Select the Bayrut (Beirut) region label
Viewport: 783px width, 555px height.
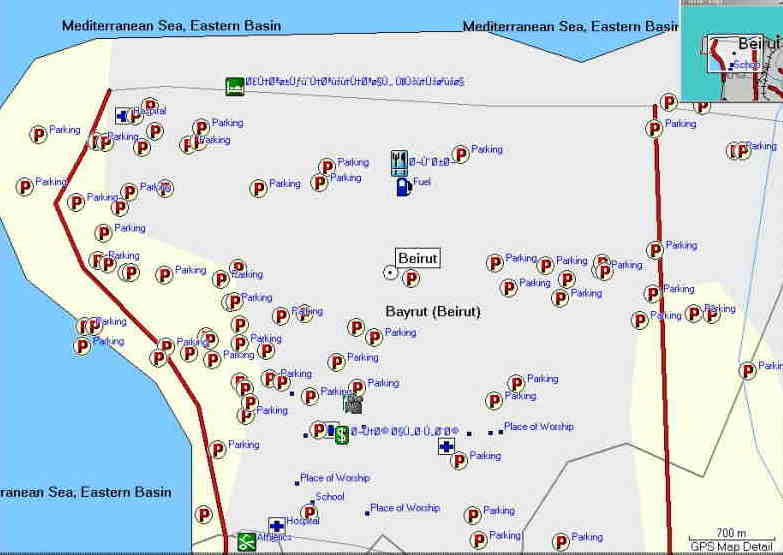pyautogui.click(x=433, y=312)
